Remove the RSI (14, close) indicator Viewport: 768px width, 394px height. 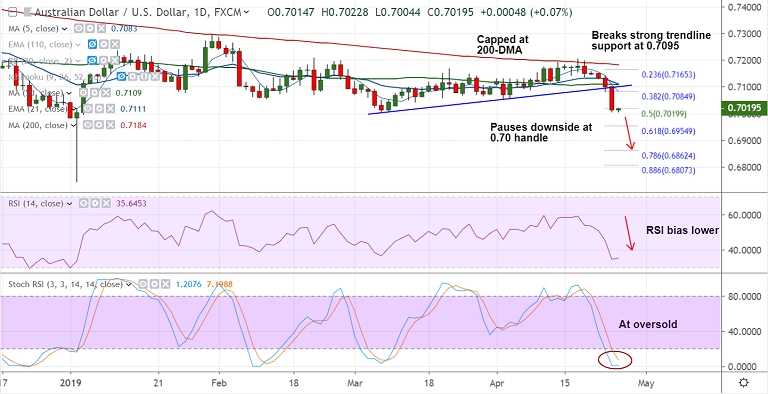106,203
